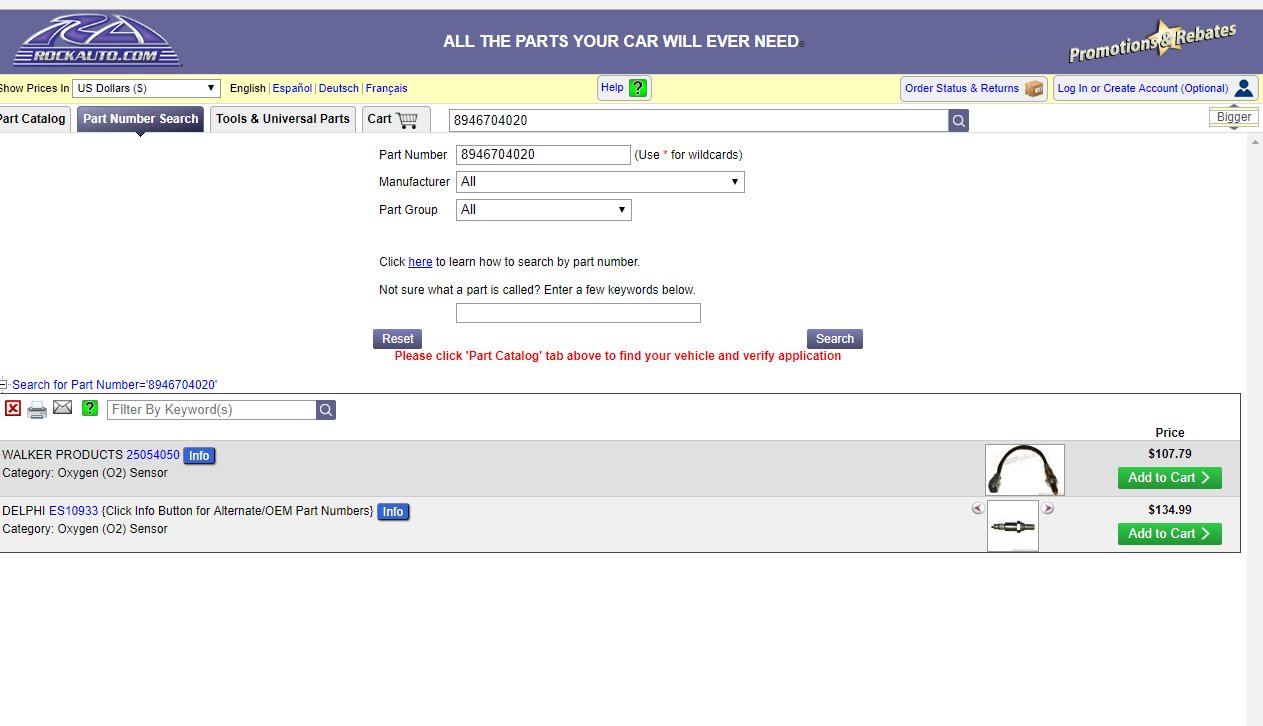
Task: Click the Bigger button
Action: [x=1233, y=117]
